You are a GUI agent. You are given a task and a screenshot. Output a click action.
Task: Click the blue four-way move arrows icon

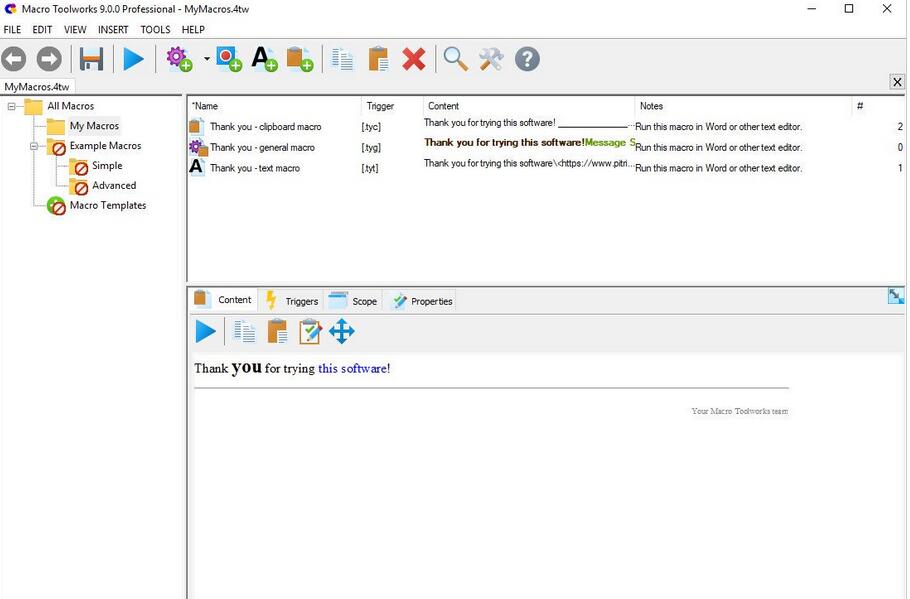tap(342, 331)
